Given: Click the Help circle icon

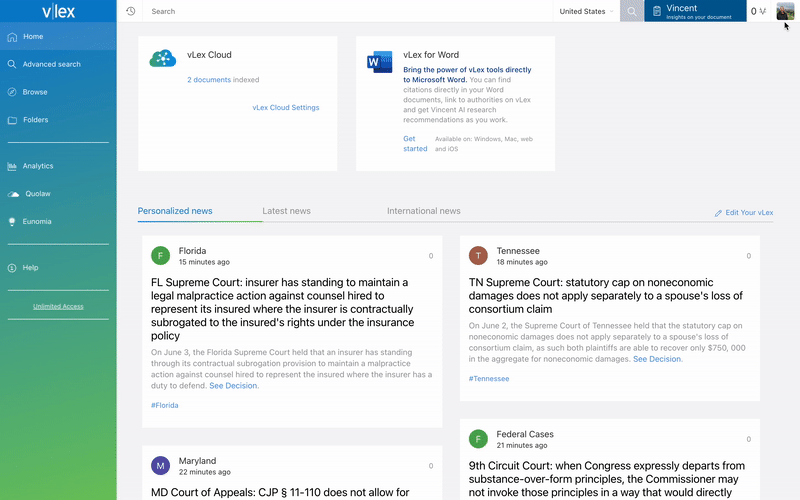Looking at the screenshot, I should [x=12, y=268].
